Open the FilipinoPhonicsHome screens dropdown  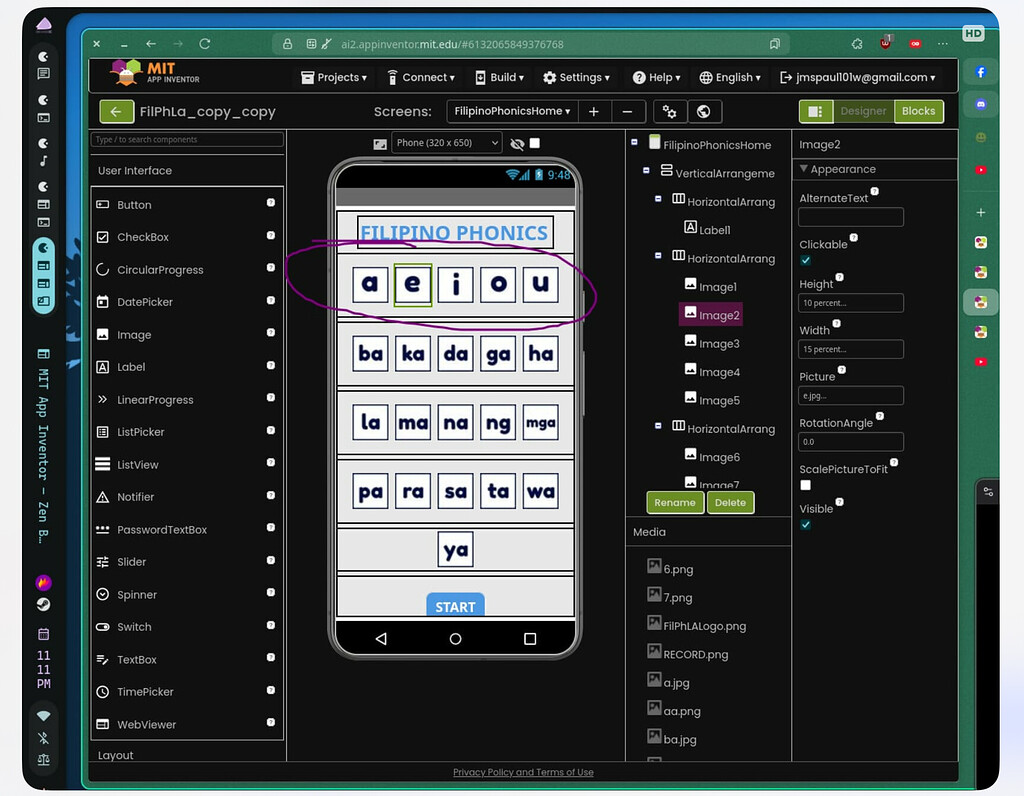[511, 112]
